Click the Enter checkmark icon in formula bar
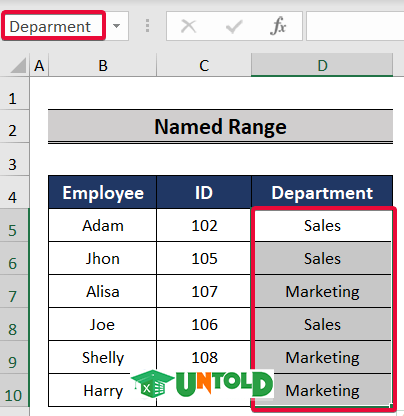The height and width of the screenshot is (416, 404). (x=234, y=26)
